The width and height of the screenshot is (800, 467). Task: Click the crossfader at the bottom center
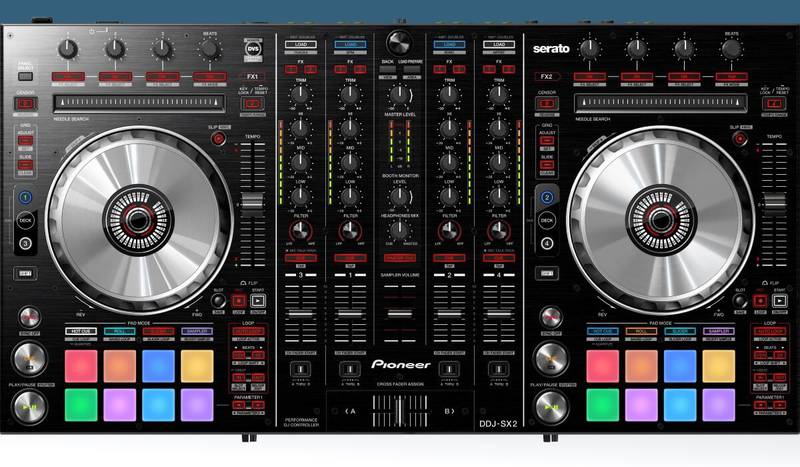(x=400, y=411)
